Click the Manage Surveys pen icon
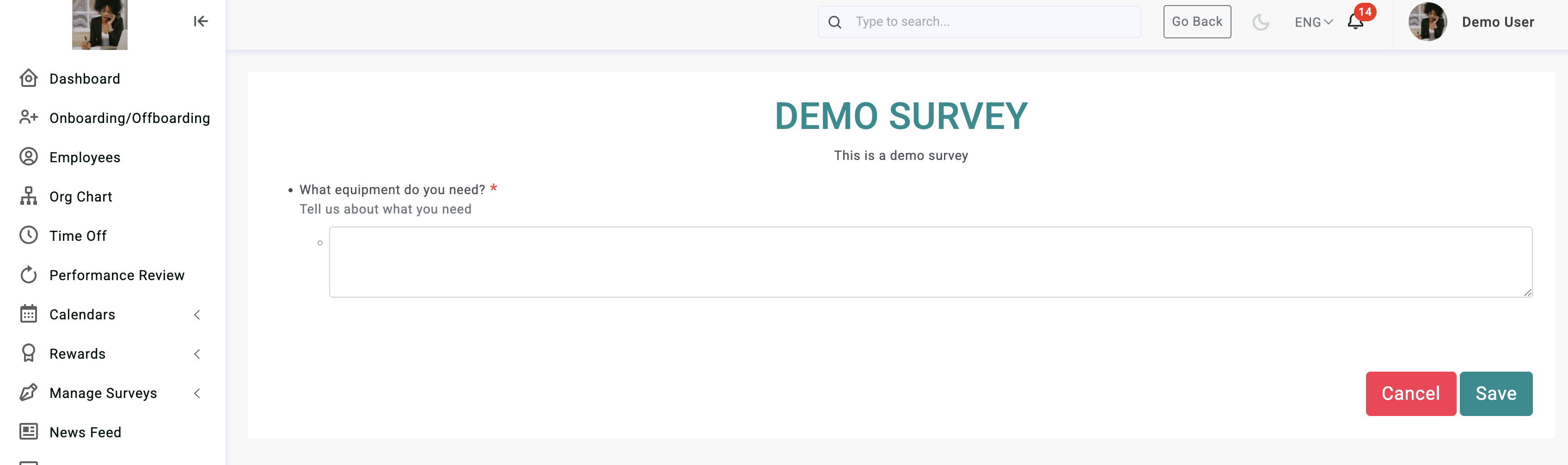 coord(29,392)
